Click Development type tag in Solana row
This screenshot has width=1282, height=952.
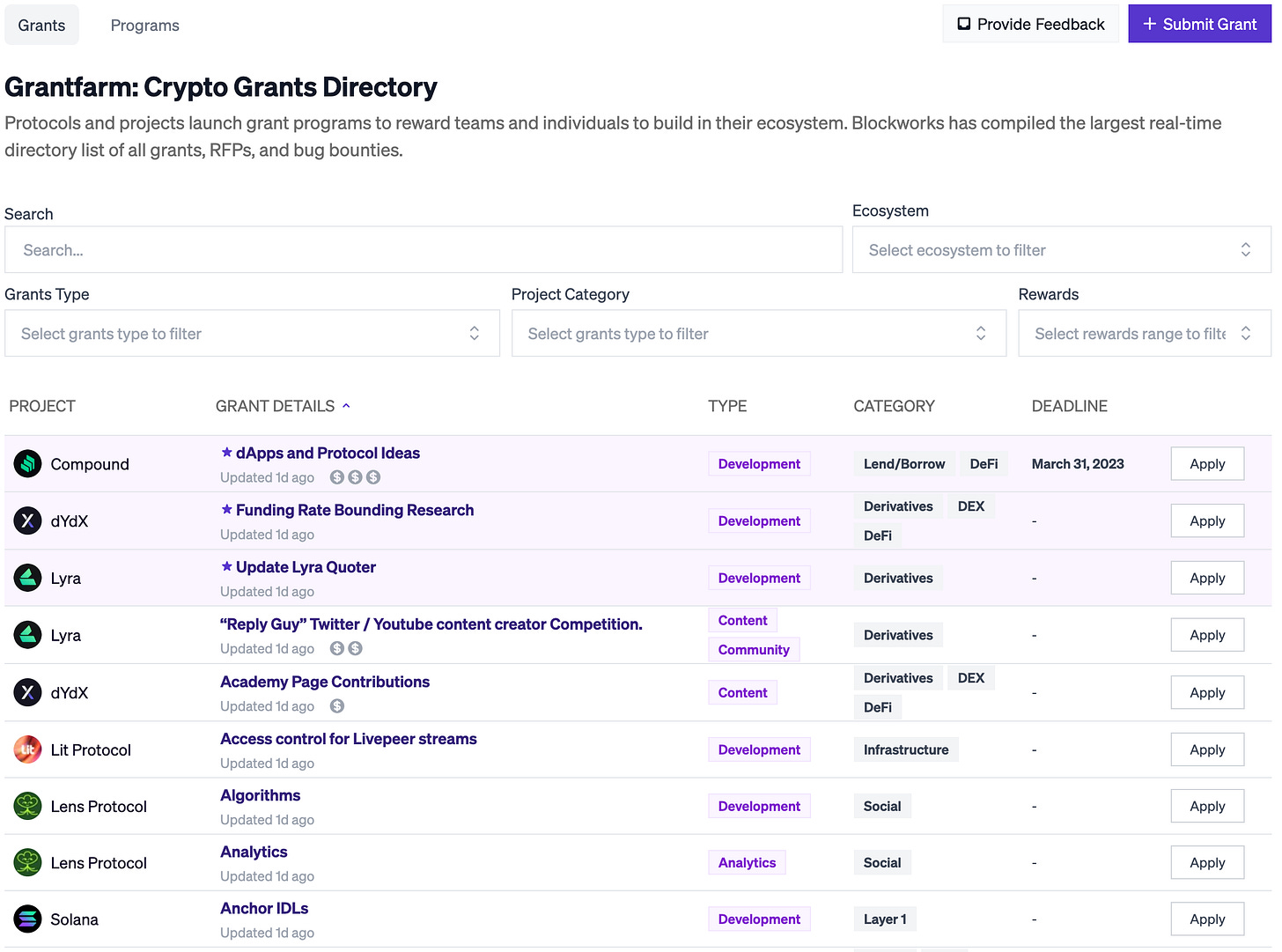point(759,919)
